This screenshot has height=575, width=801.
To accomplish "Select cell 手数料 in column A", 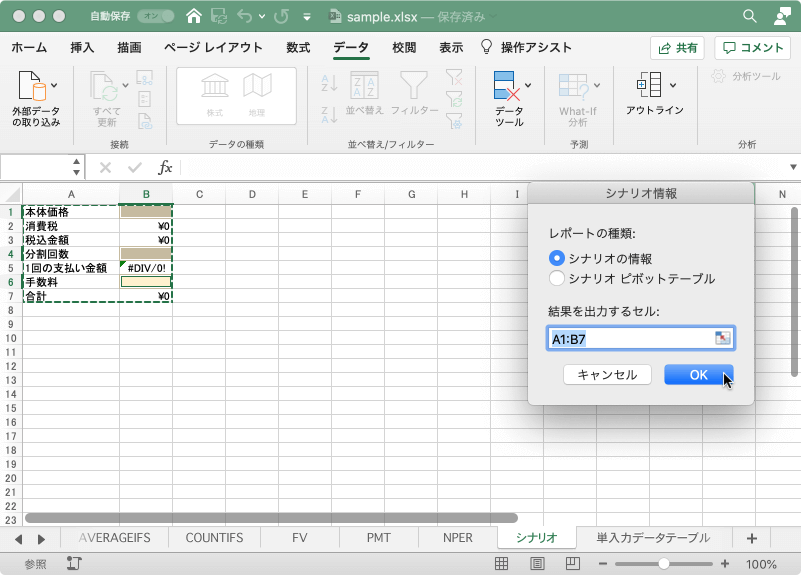I will pyautogui.click(x=71, y=282).
